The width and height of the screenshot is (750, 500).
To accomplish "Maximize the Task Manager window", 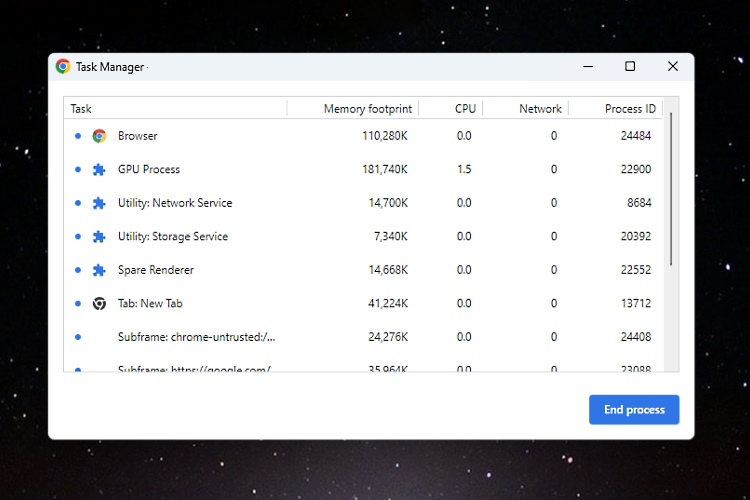I will pos(630,67).
